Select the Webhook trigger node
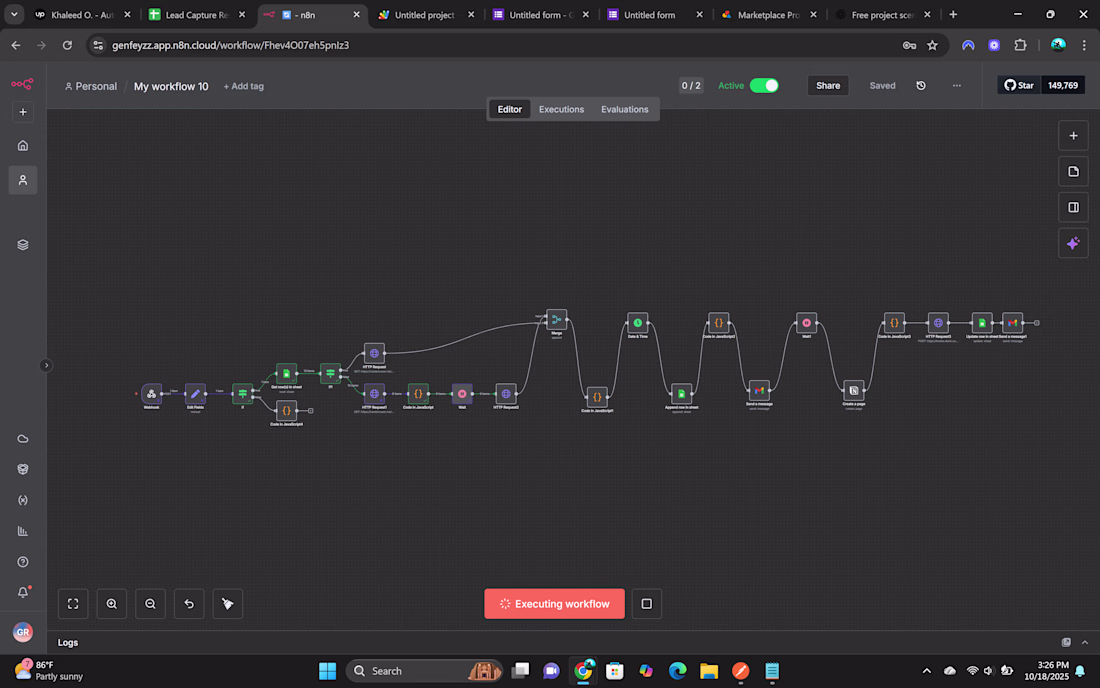Screen dimensions: 1100x688 [152, 393]
